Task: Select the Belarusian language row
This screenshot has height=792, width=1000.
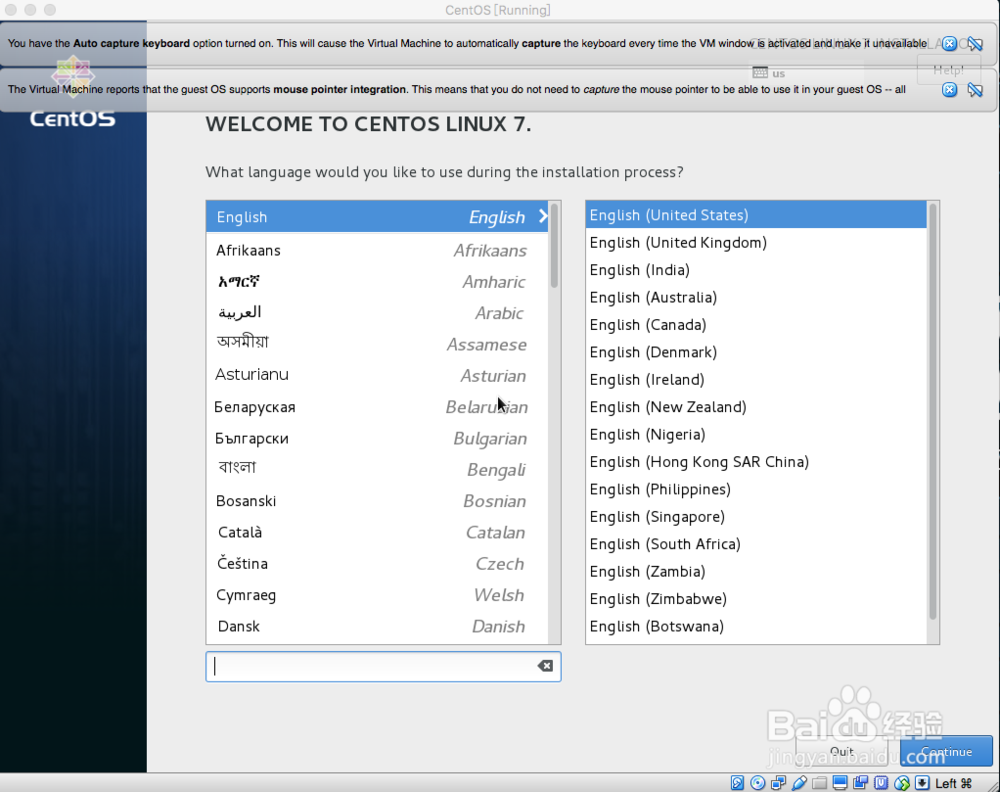Action: point(377,406)
